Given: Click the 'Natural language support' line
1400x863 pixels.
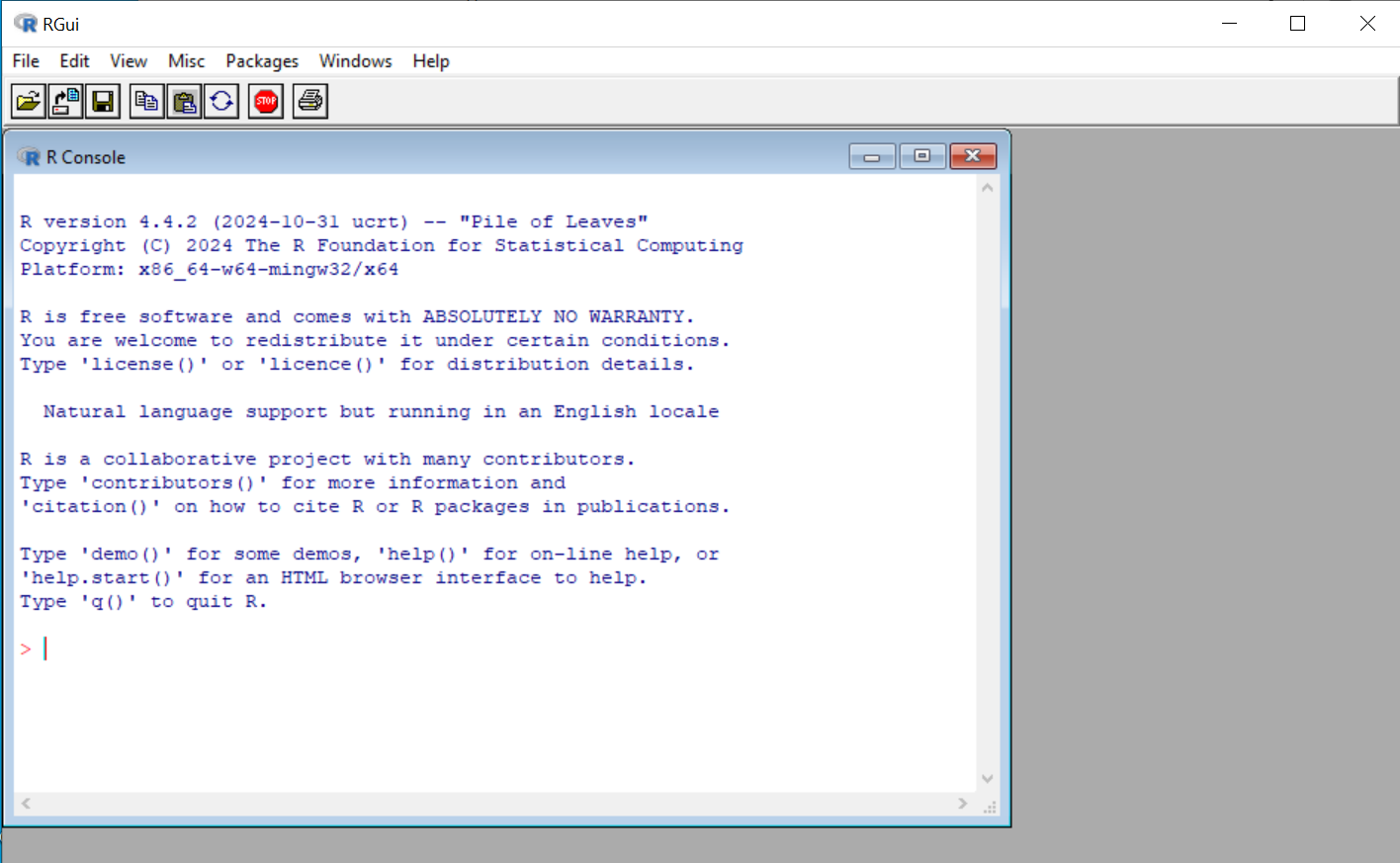Looking at the screenshot, I should [x=381, y=411].
